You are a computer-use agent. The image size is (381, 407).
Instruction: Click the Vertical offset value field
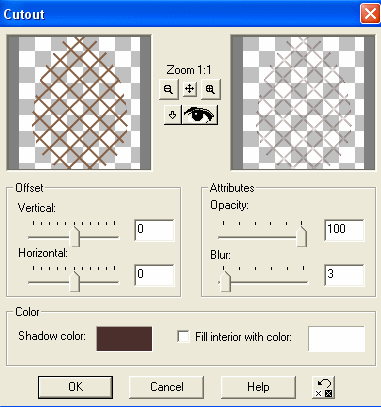[154, 230]
